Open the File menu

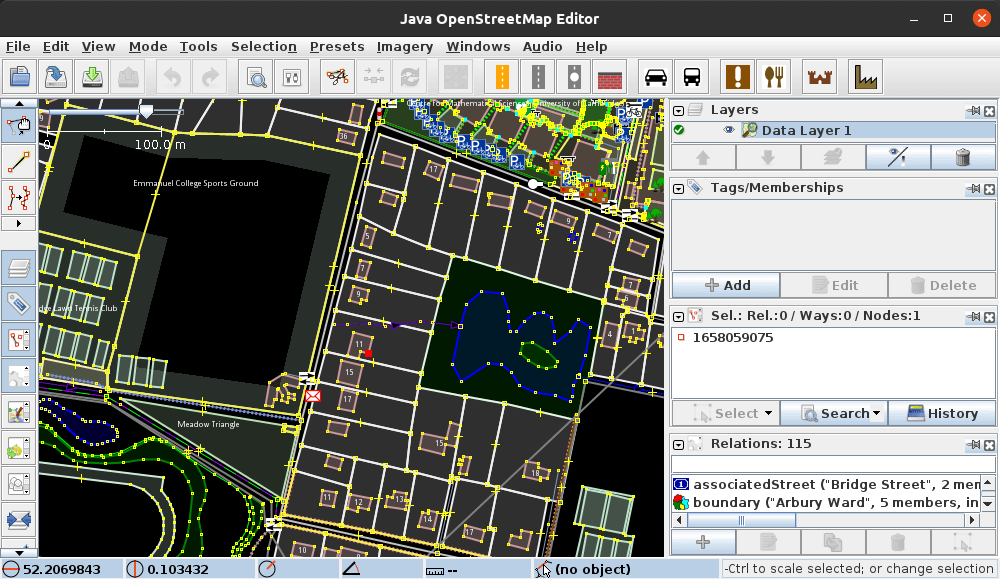pos(18,47)
